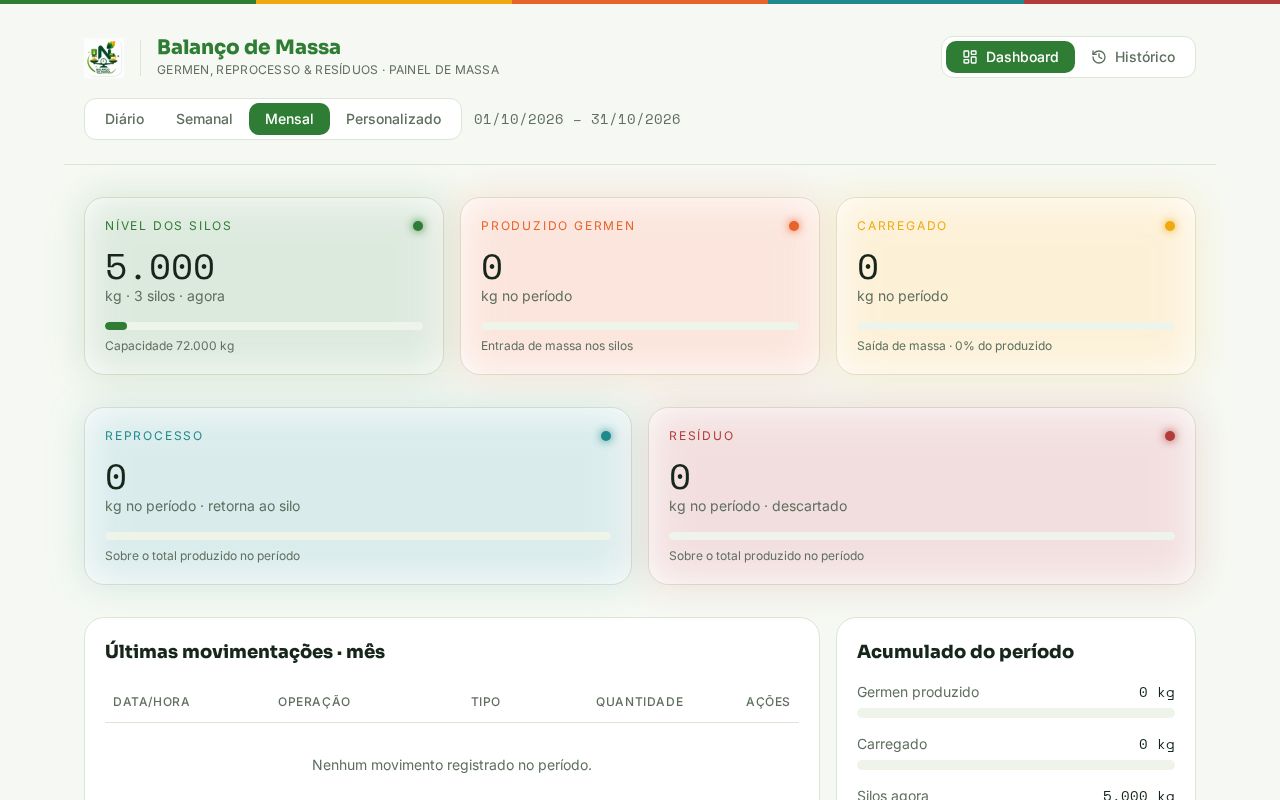Click the 'Germen produzido' label

[918, 692]
